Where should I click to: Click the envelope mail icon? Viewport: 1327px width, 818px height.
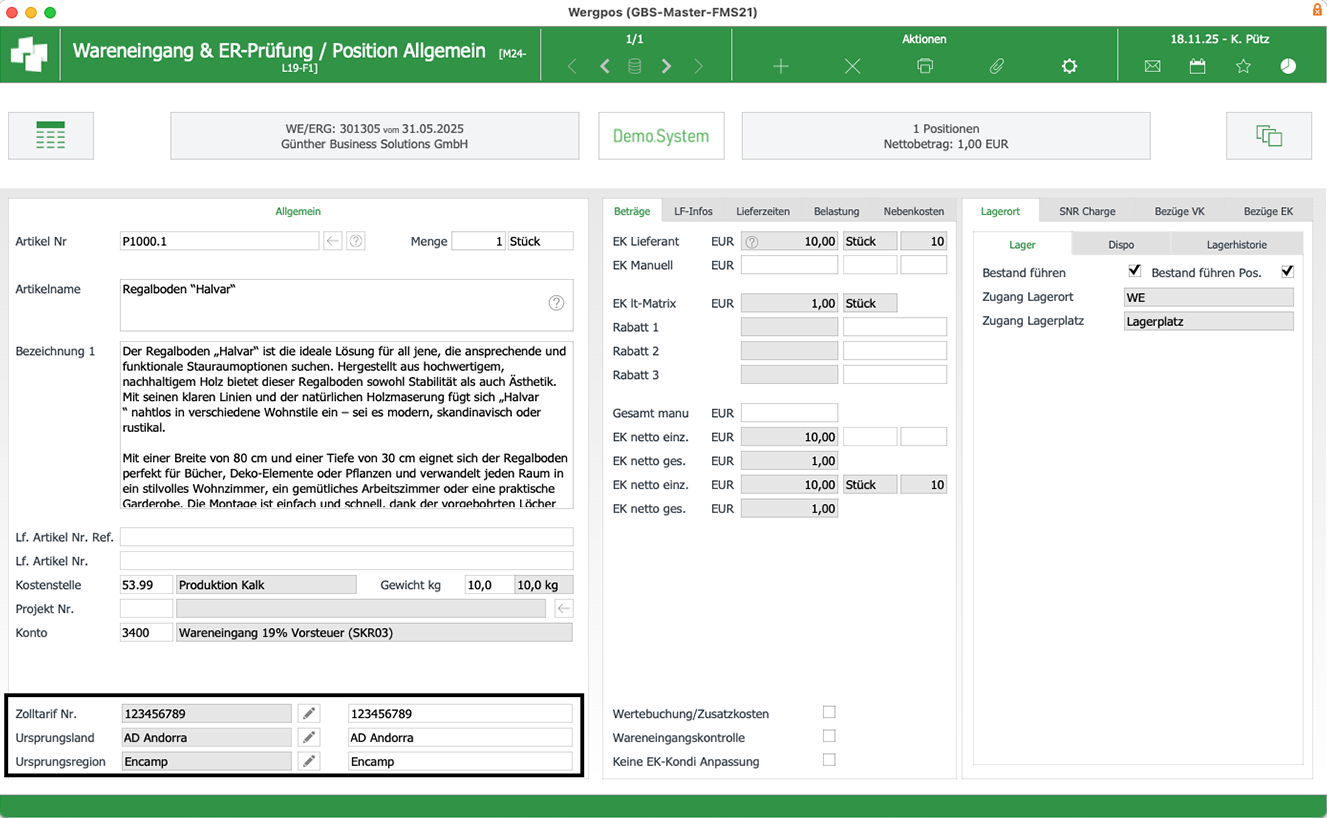[x=1152, y=66]
